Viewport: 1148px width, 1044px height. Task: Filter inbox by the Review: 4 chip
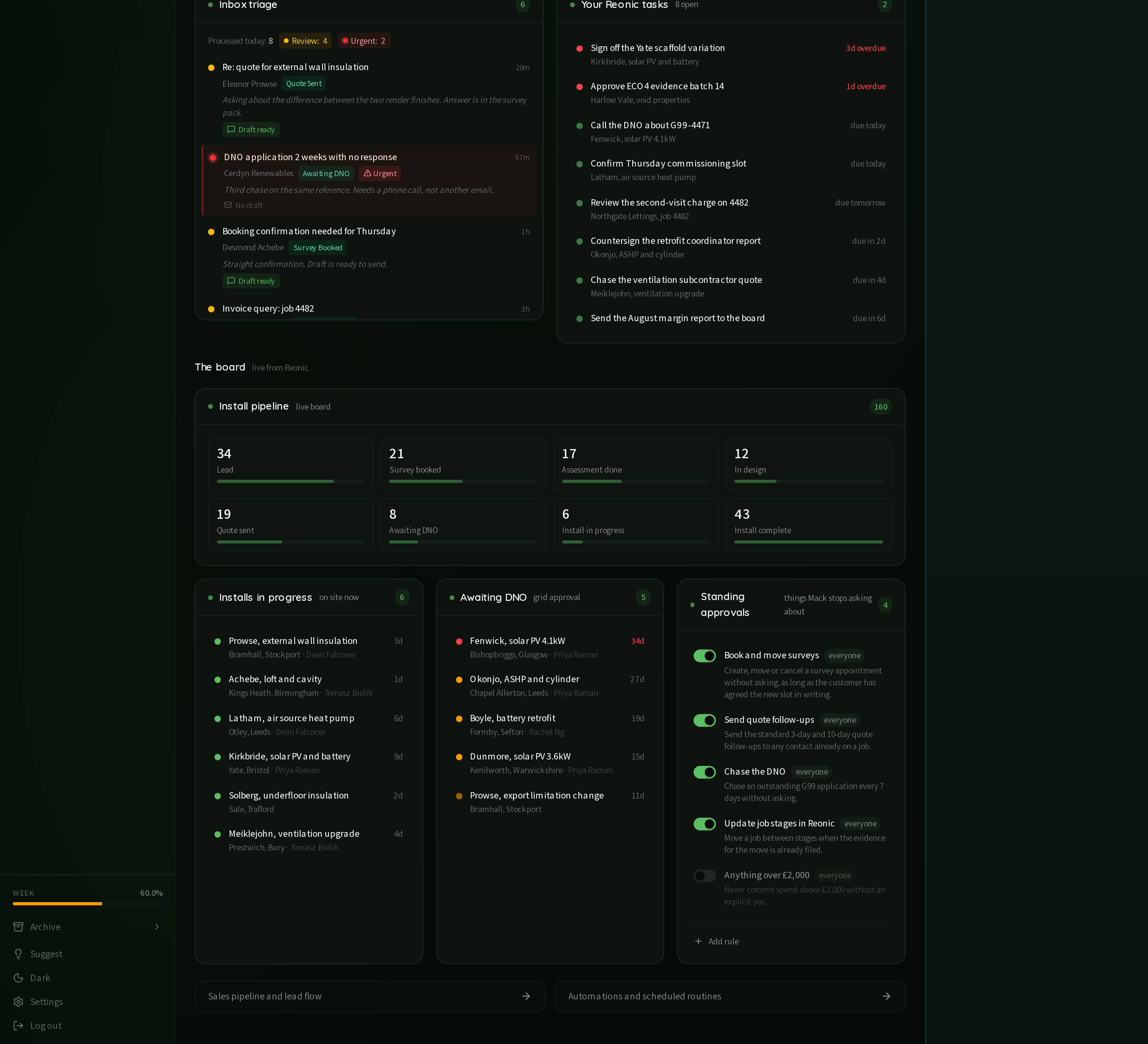tap(305, 41)
